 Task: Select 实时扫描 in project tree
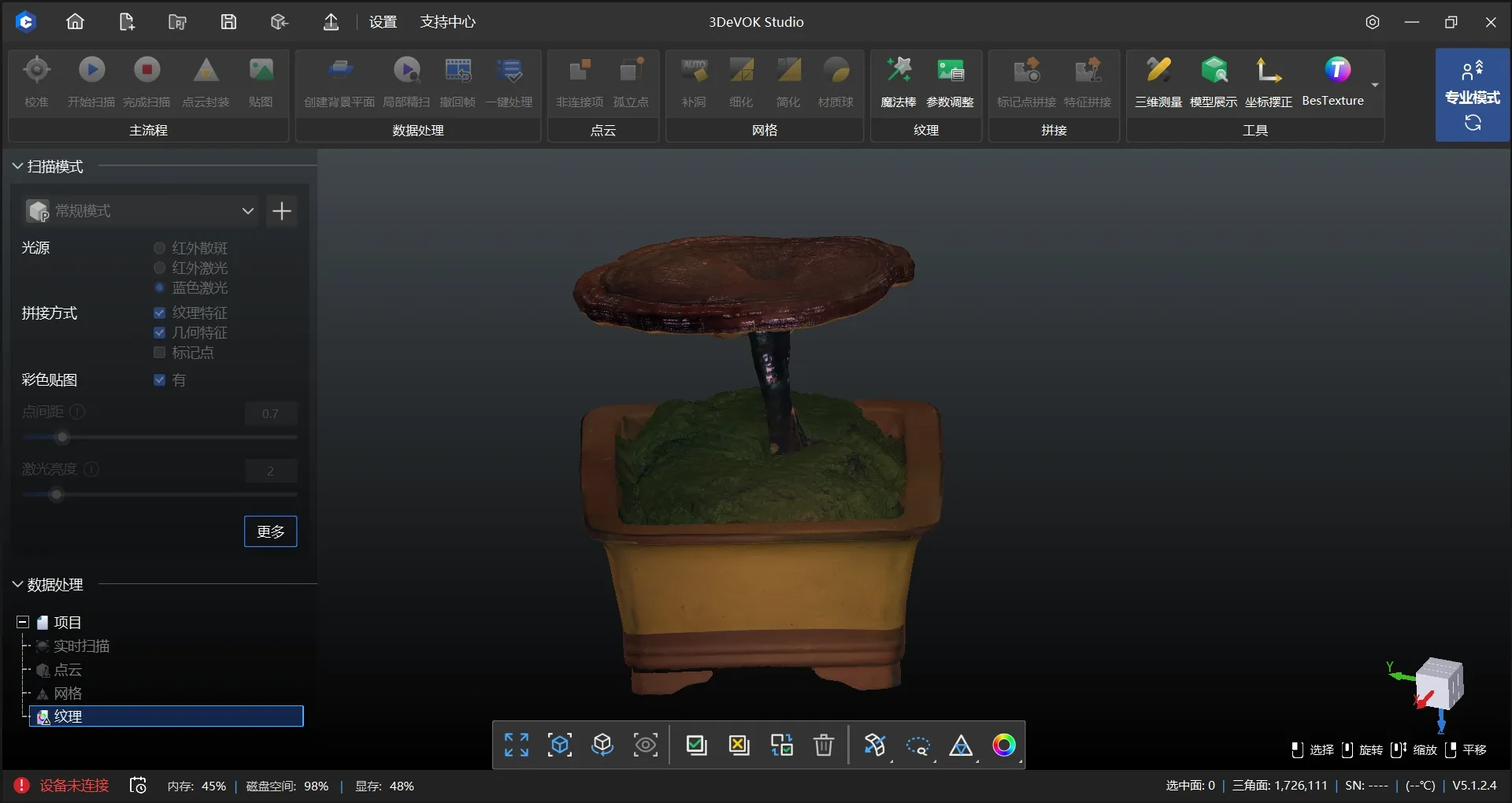click(x=81, y=646)
